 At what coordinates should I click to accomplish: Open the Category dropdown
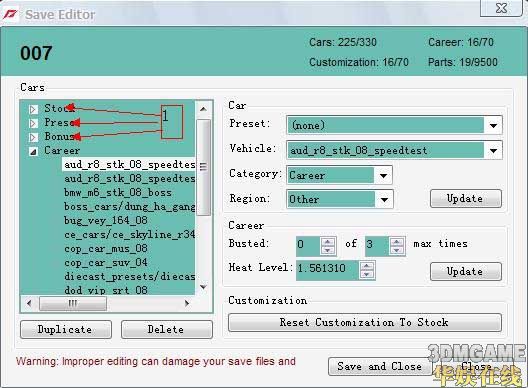[x=383, y=175]
